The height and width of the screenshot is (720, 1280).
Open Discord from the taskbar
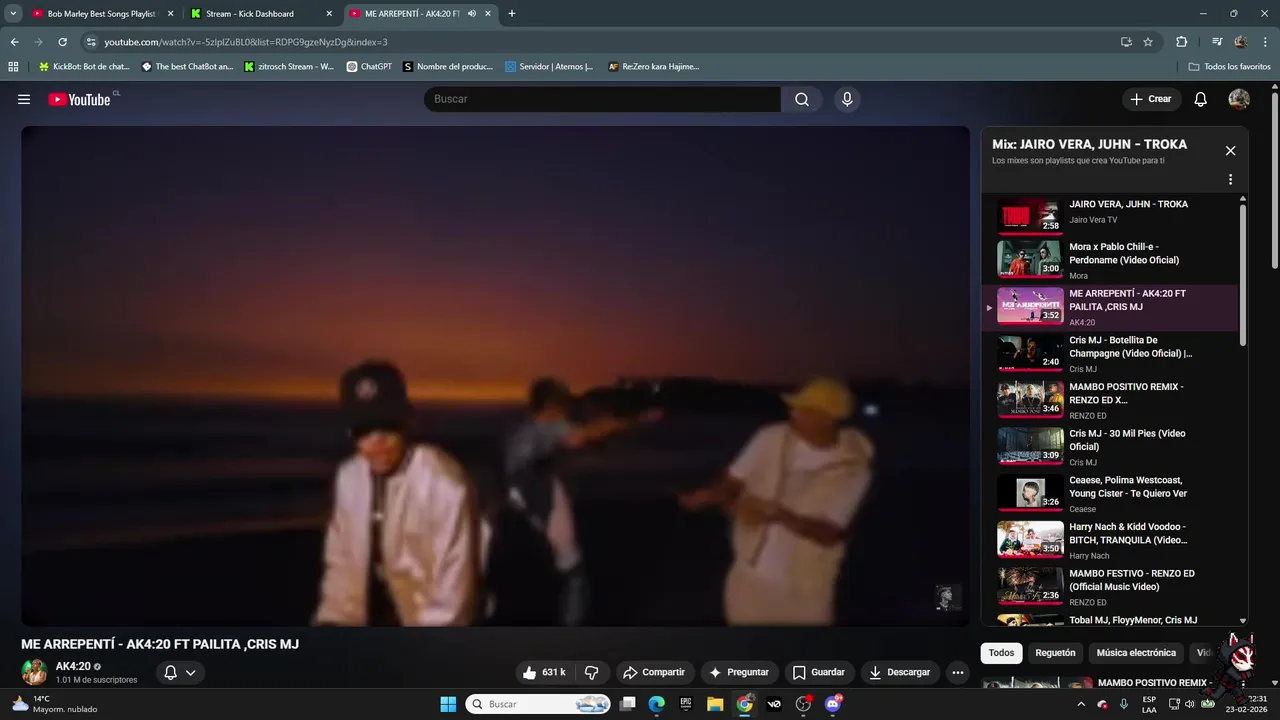tap(833, 704)
